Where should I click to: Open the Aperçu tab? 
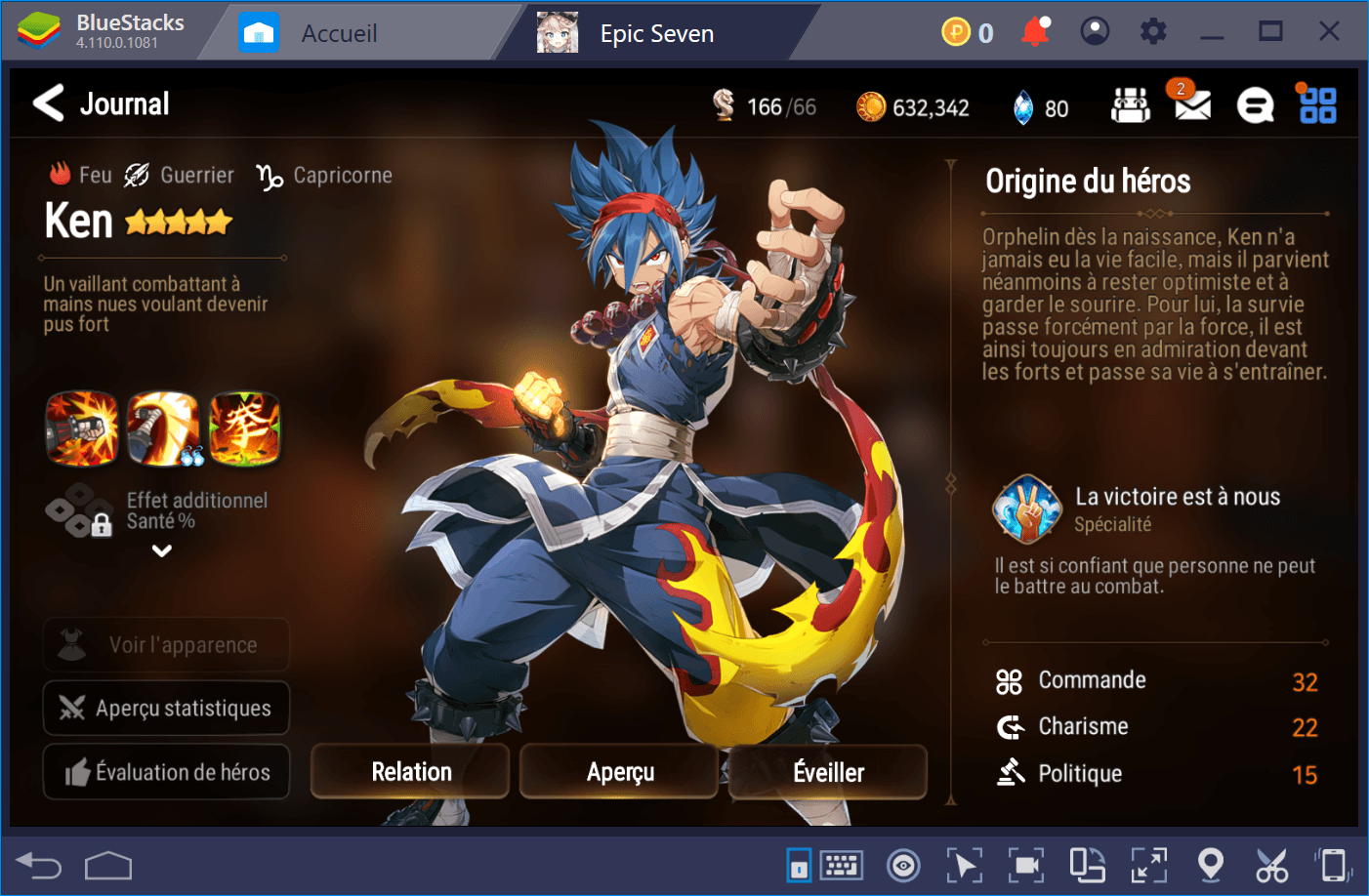[x=620, y=772]
